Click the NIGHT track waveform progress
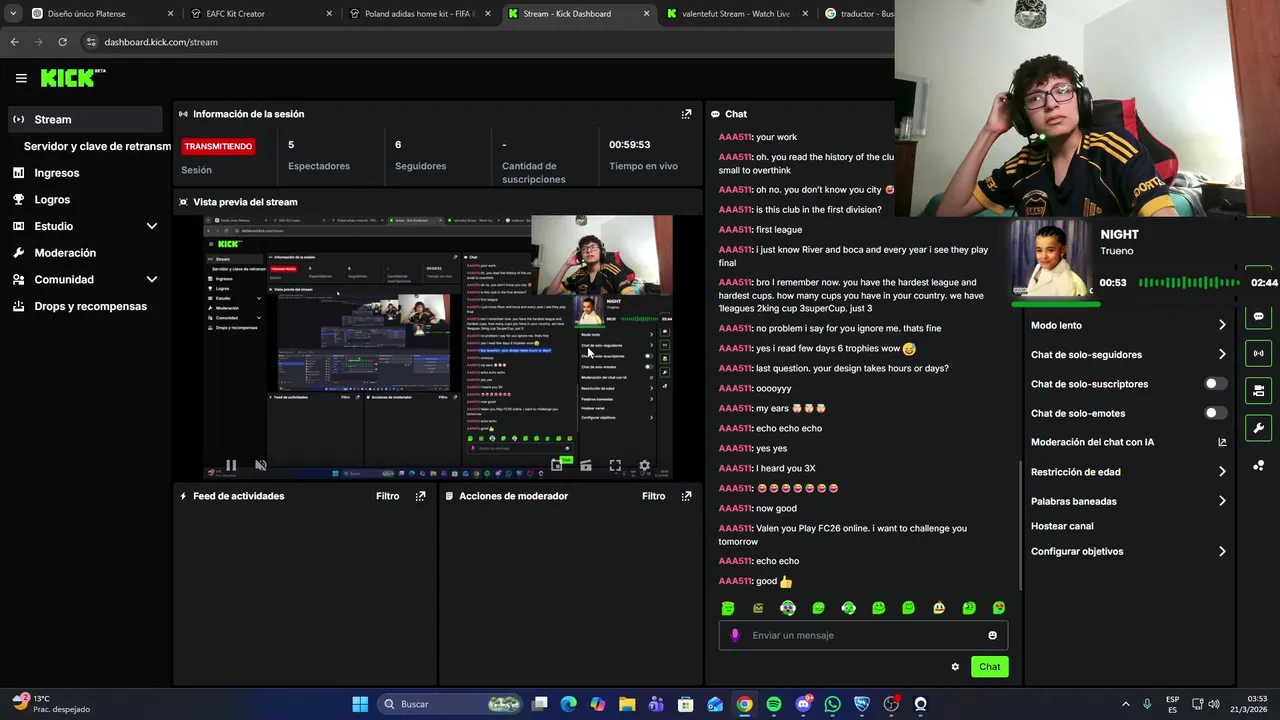The image size is (1280, 720). pos(1190,283)
